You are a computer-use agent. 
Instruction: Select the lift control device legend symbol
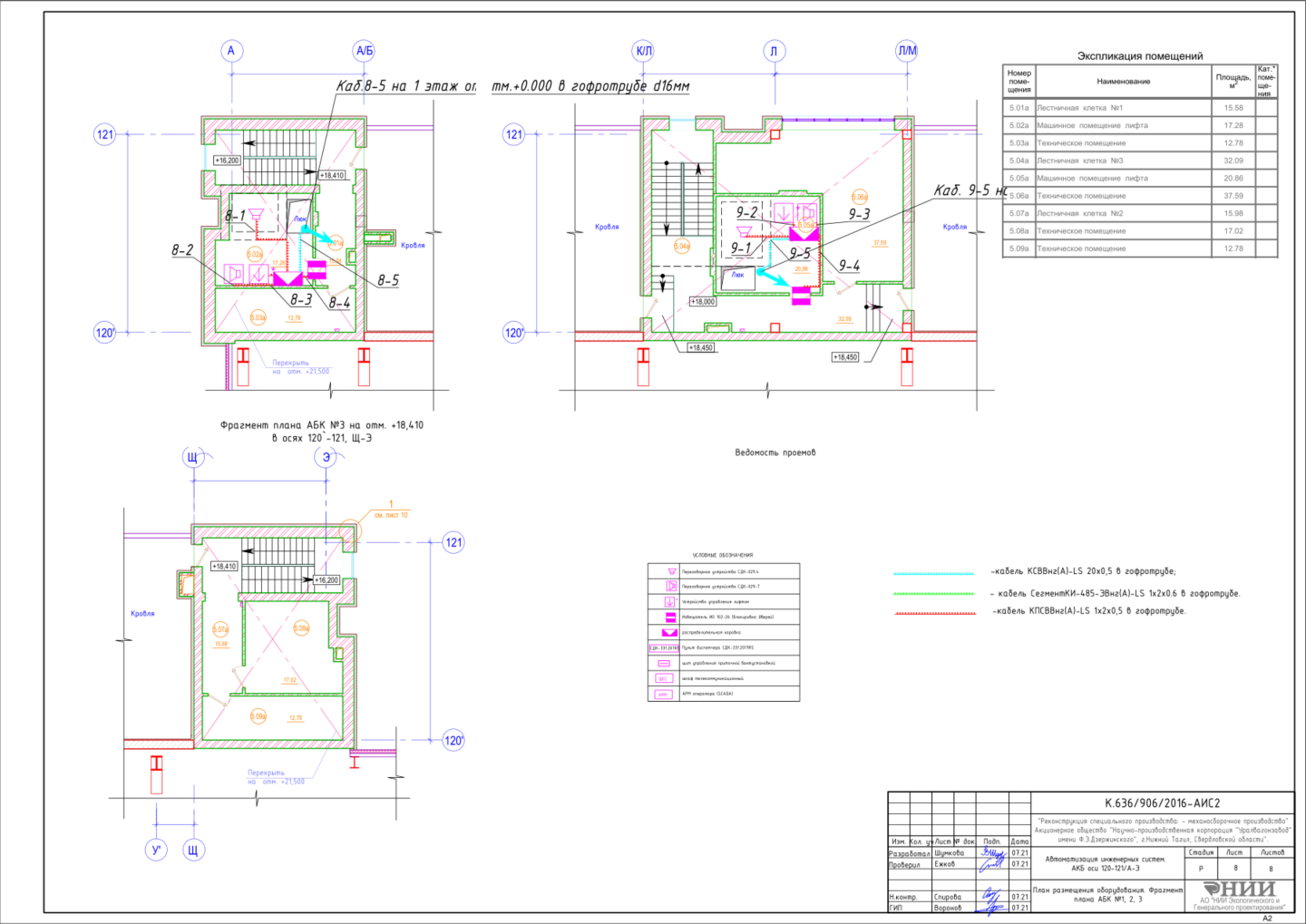(670, 601)
